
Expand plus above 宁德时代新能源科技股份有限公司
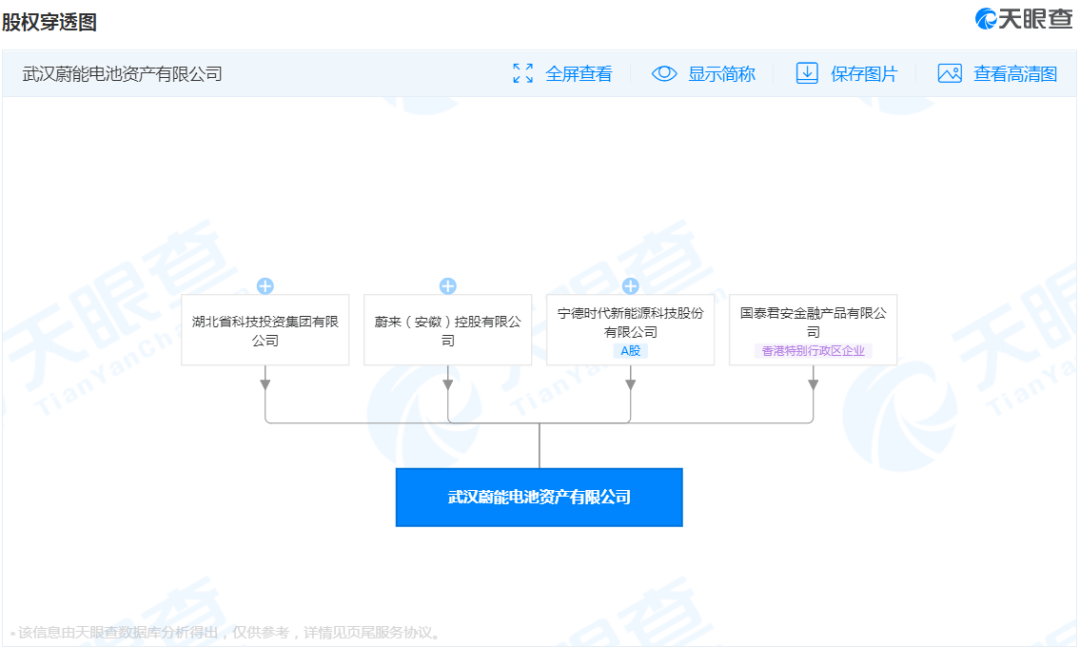[x=630, y=286]
